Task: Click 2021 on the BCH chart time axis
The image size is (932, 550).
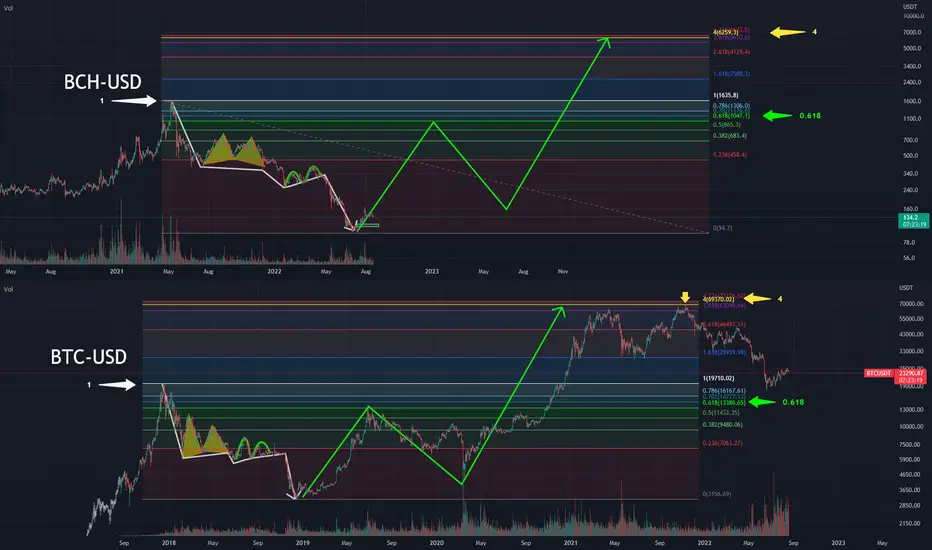Action: 116,272
